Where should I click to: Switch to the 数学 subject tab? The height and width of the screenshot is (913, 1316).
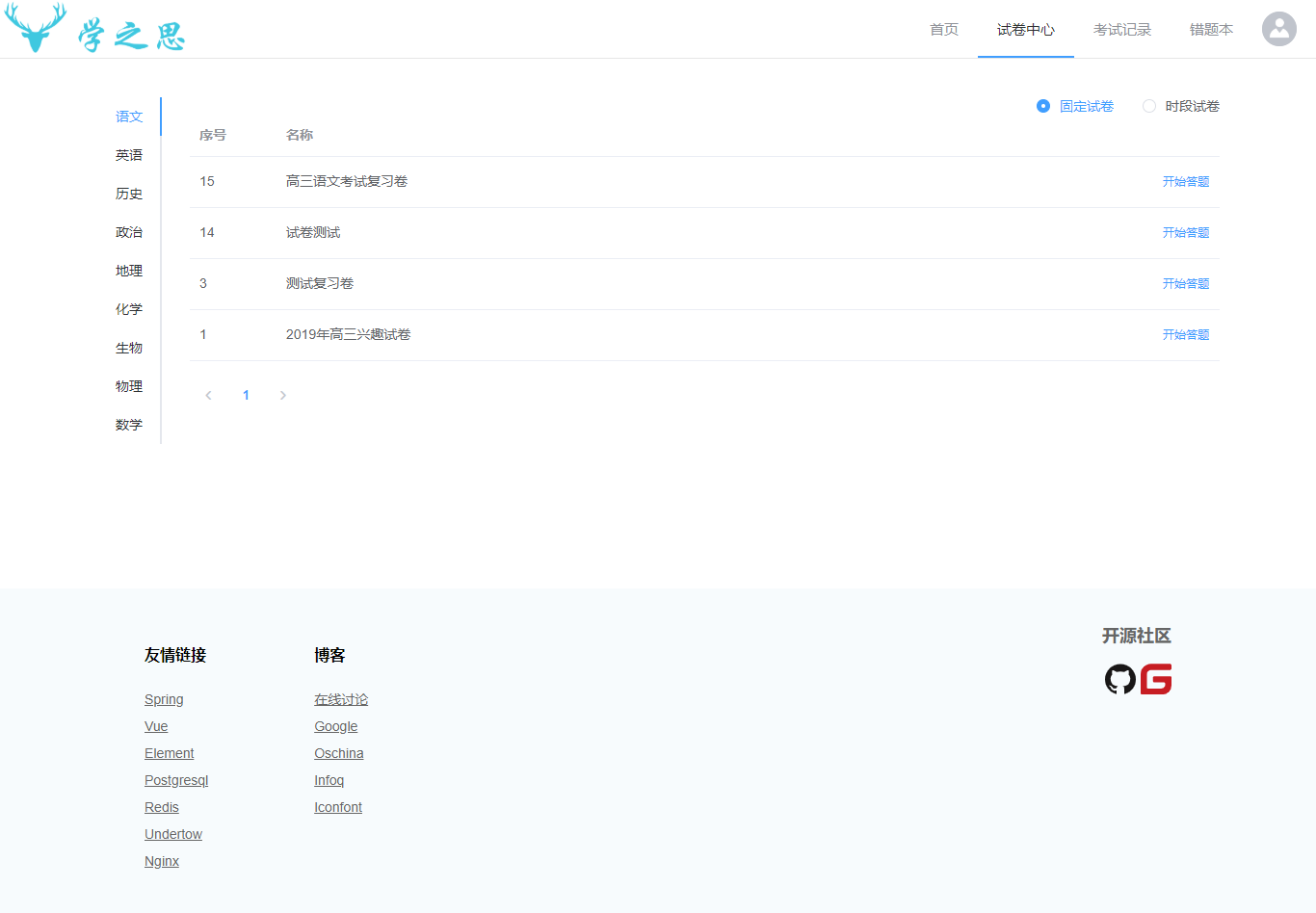point(129,425)
